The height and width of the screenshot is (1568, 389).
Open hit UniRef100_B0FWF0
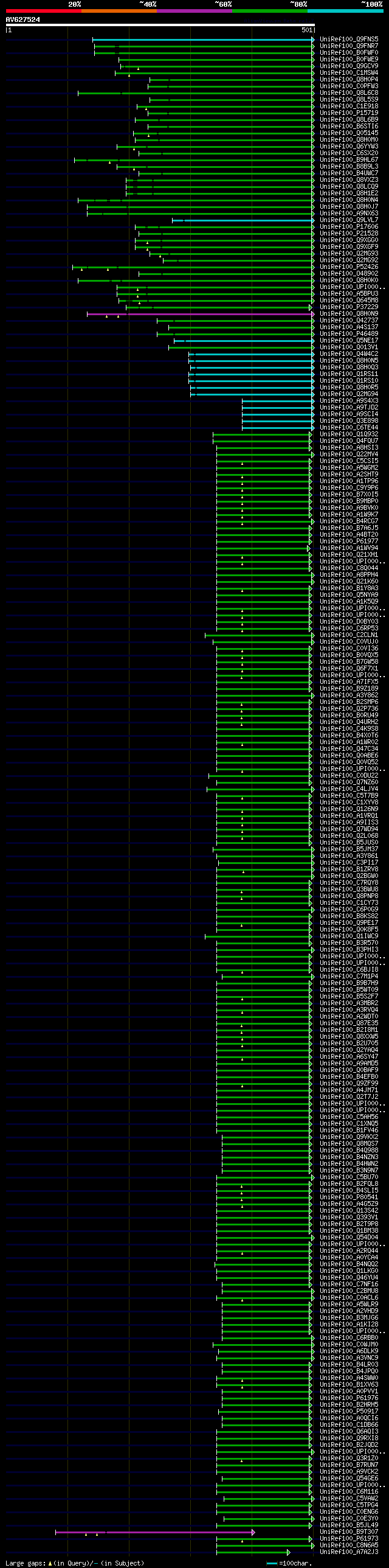coord(349,53)
